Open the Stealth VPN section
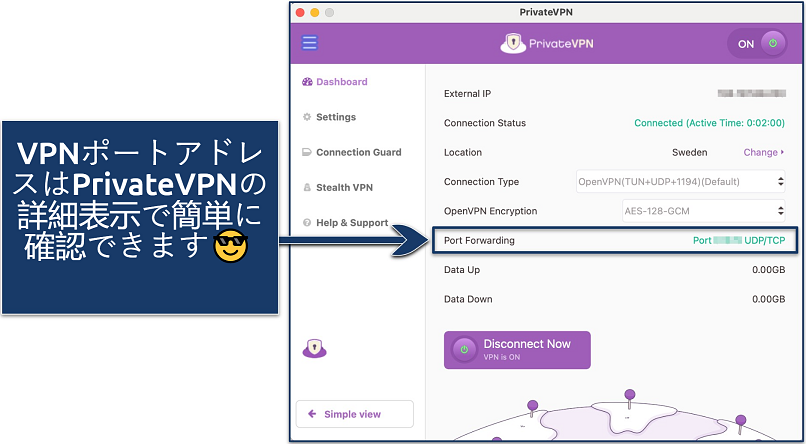The height and width of the screenshot is (444, 806). point(345,187)
